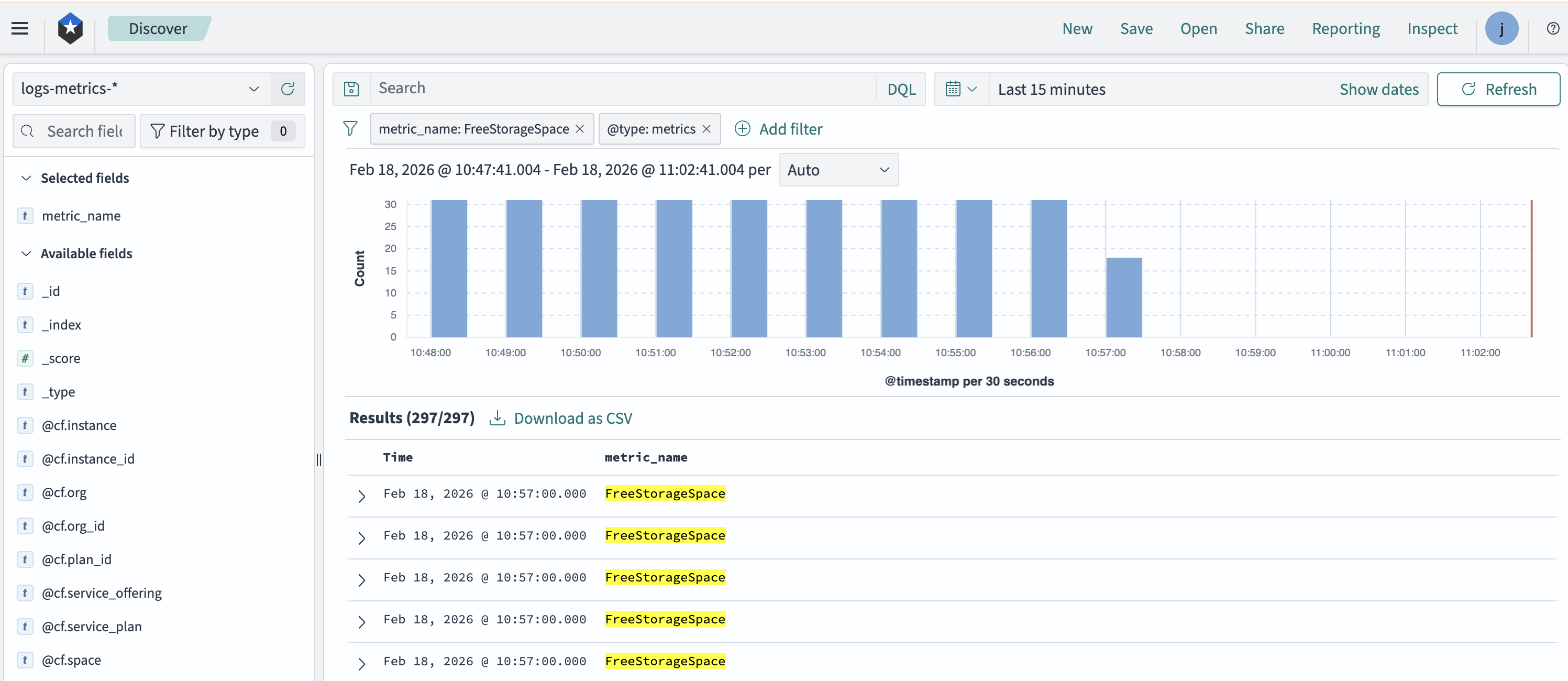Expand the first FreeStorageSpace result row
This screenshot has width=1568, height=681.
tap(362, 496)
